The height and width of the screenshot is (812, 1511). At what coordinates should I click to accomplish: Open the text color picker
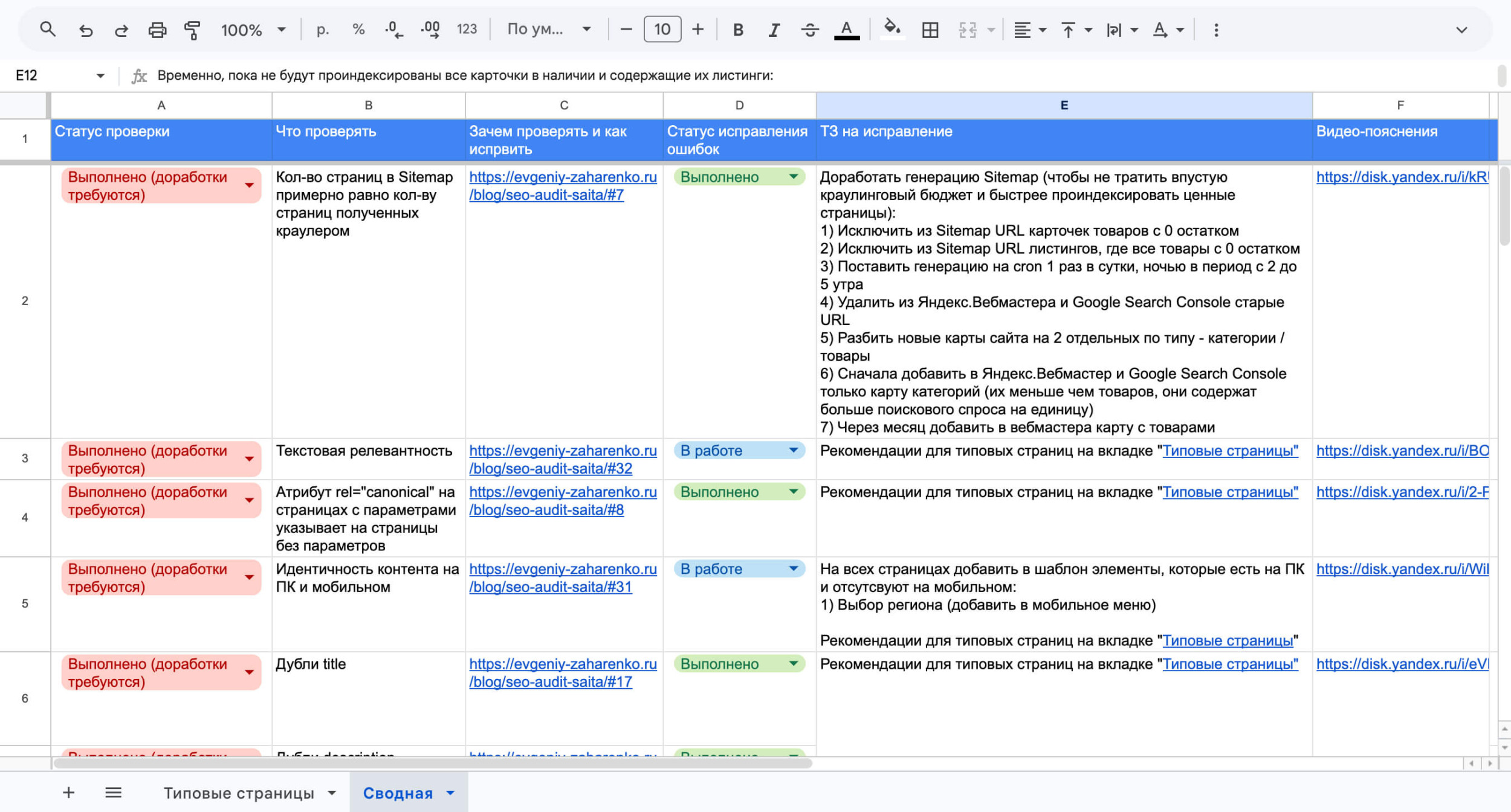(846, 30)
